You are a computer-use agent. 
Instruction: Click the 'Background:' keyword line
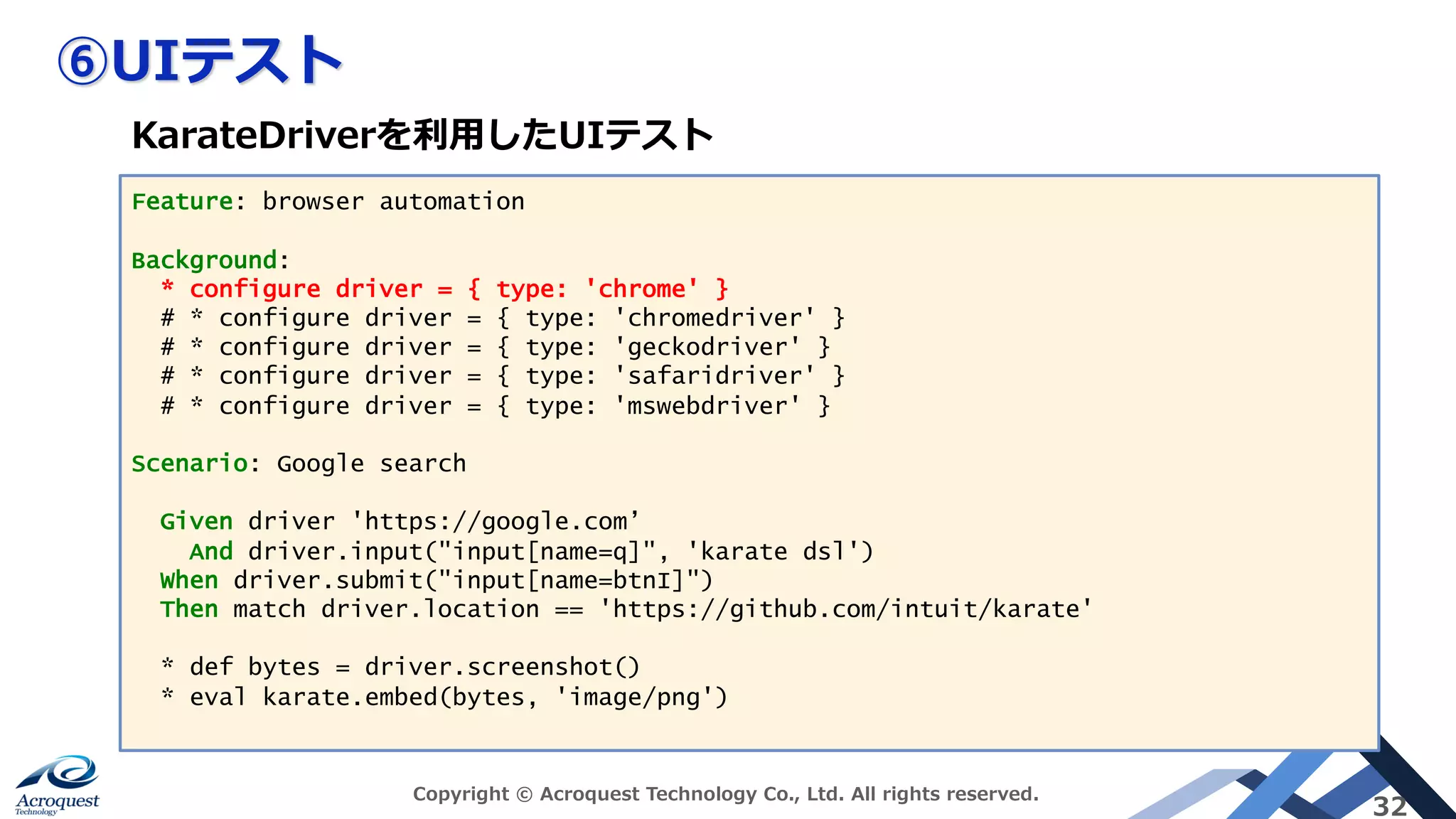[211, 260]
